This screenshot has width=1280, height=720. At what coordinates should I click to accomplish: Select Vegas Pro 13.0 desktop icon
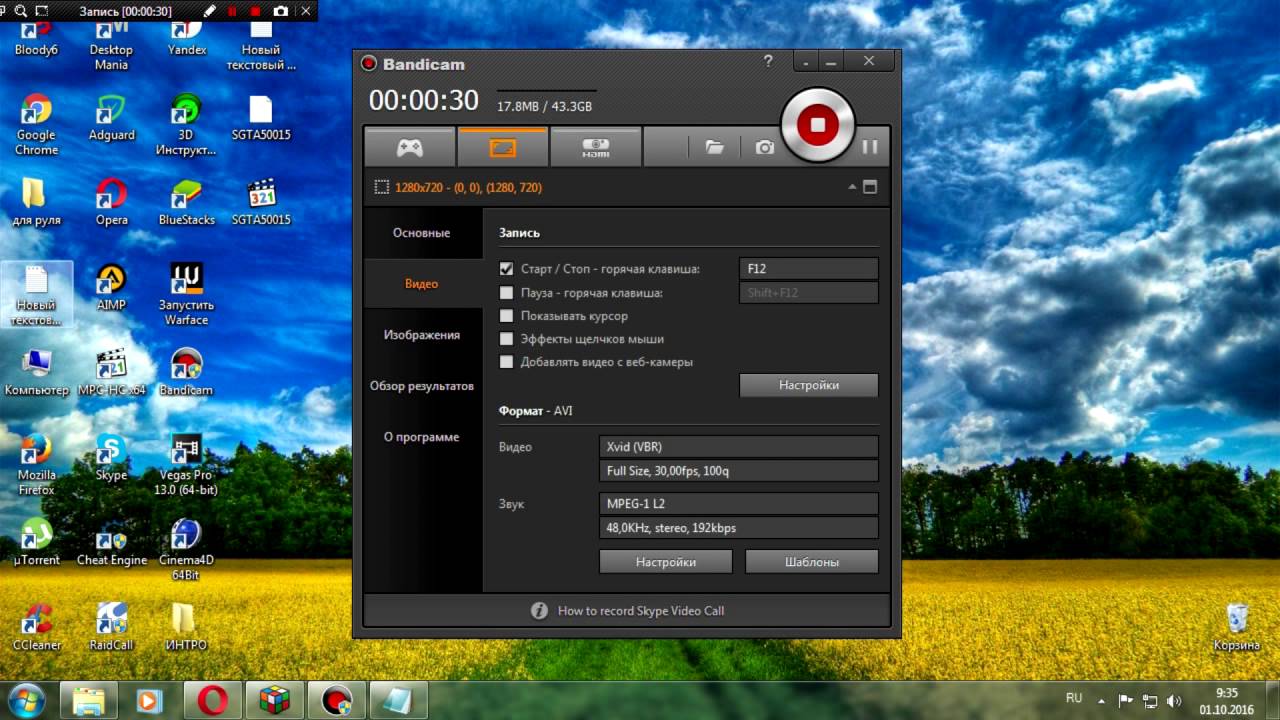(186, 464)
